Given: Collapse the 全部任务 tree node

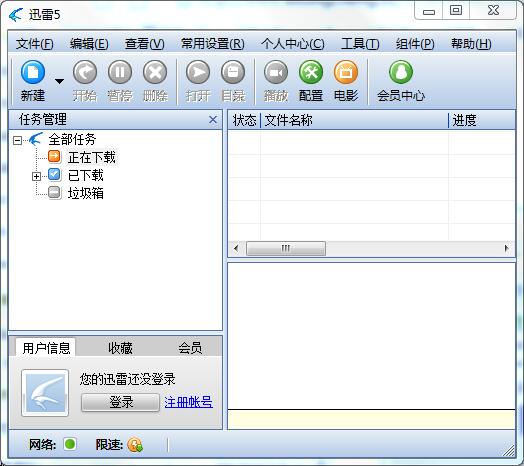Looking at the screenshot, I should tap(17, 140).
